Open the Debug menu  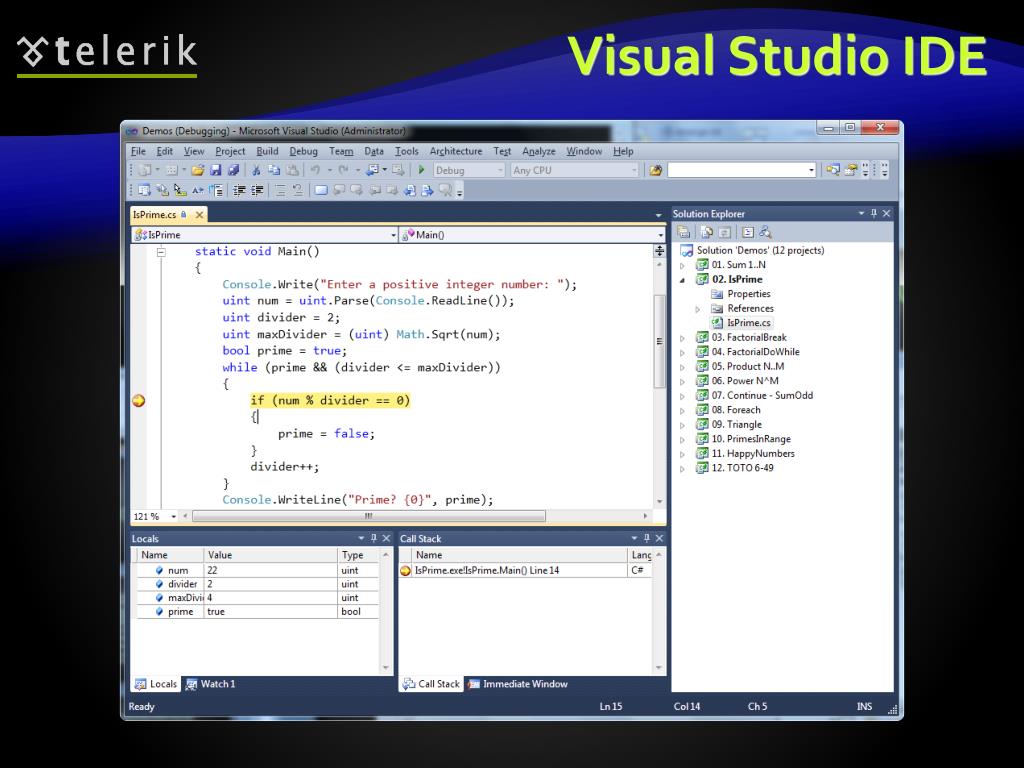pos(303,152)
